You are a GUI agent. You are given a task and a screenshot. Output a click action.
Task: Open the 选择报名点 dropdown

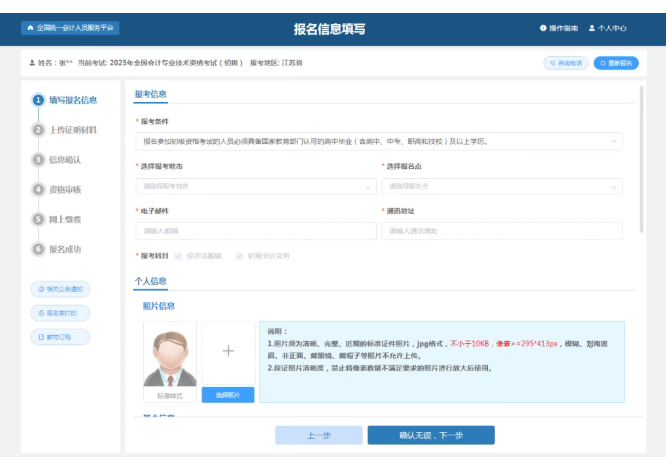(x=501, y=186)
